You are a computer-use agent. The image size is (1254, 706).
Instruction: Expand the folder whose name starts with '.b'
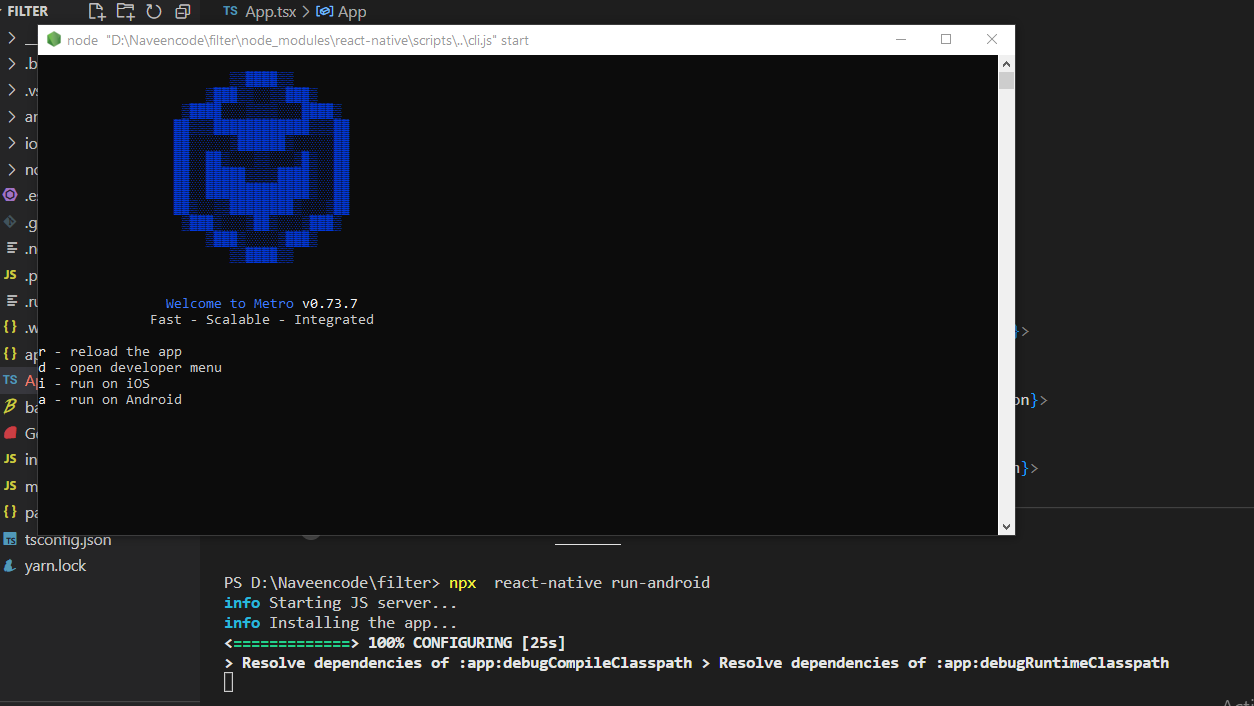coord(12,64)
